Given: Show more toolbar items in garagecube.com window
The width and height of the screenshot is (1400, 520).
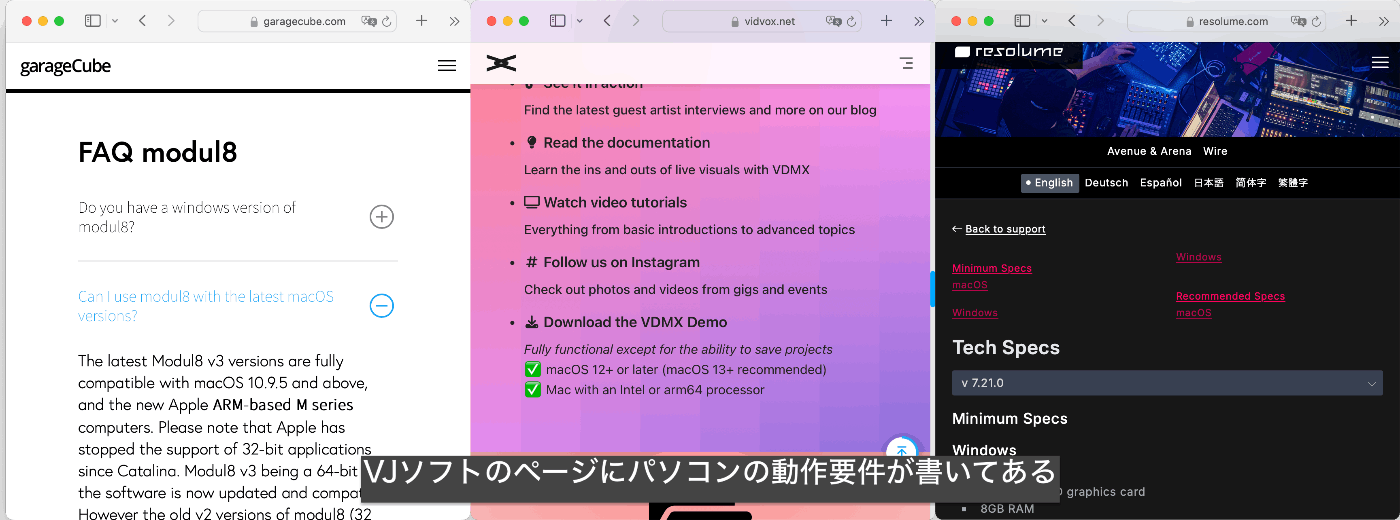Looking at the screenshot, I should (454, 21).
